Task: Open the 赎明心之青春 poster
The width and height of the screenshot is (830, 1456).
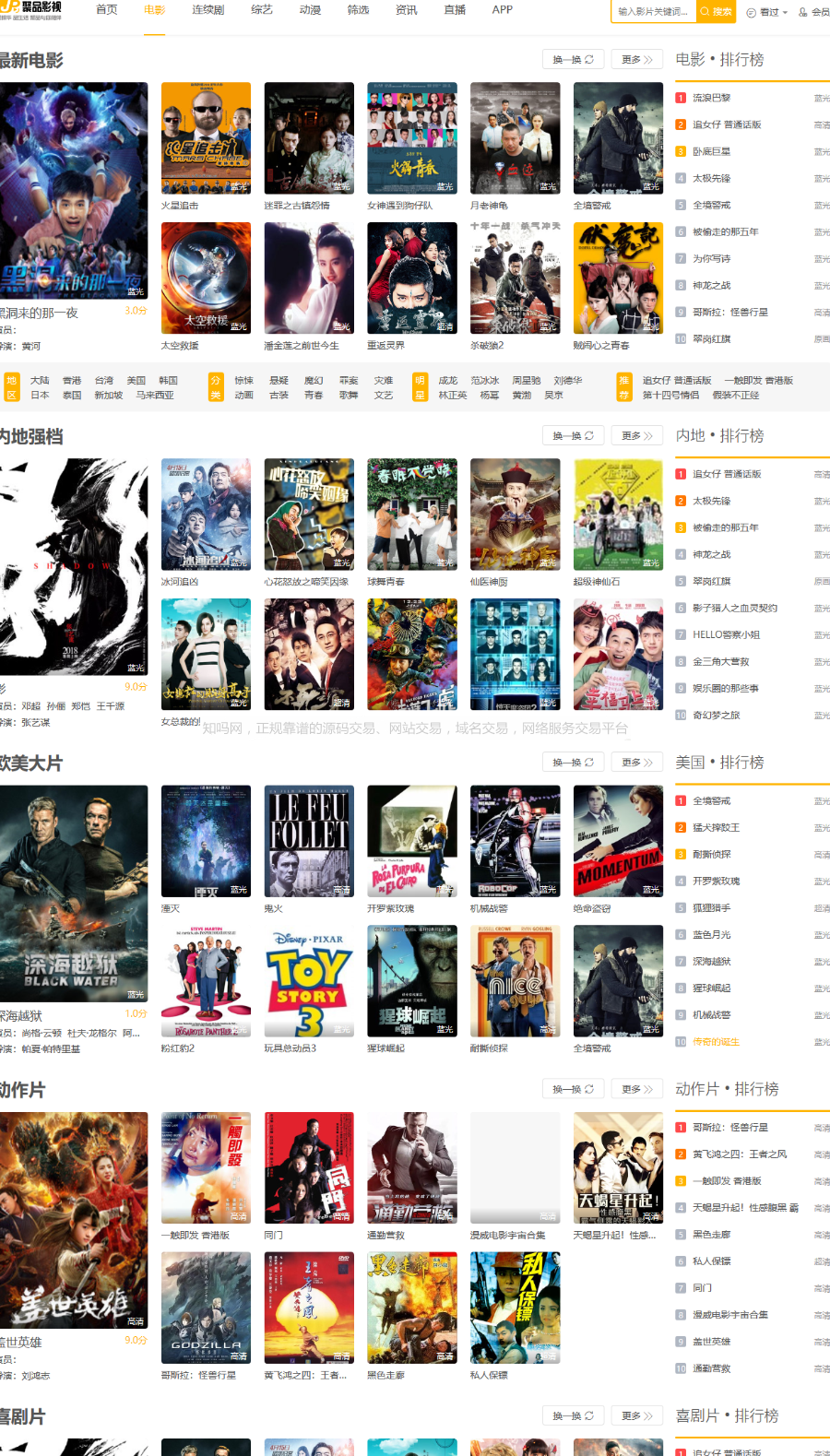Action: 618,278
